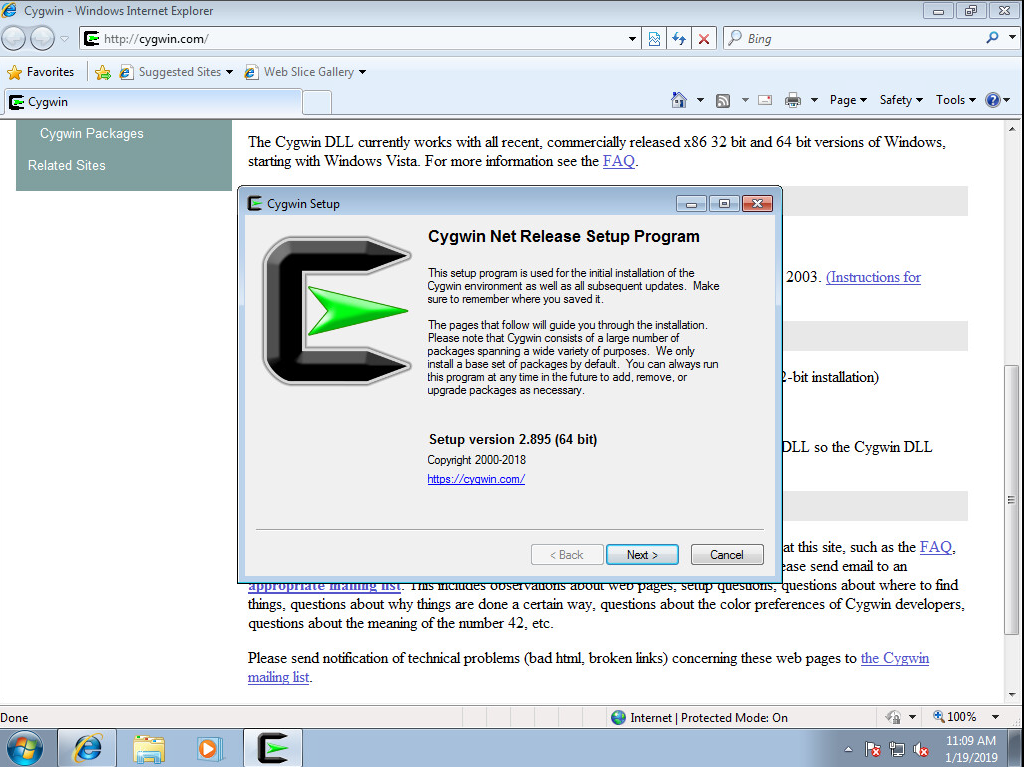
Task: Open the Windows Start button
Action: [x=24, y=748]
